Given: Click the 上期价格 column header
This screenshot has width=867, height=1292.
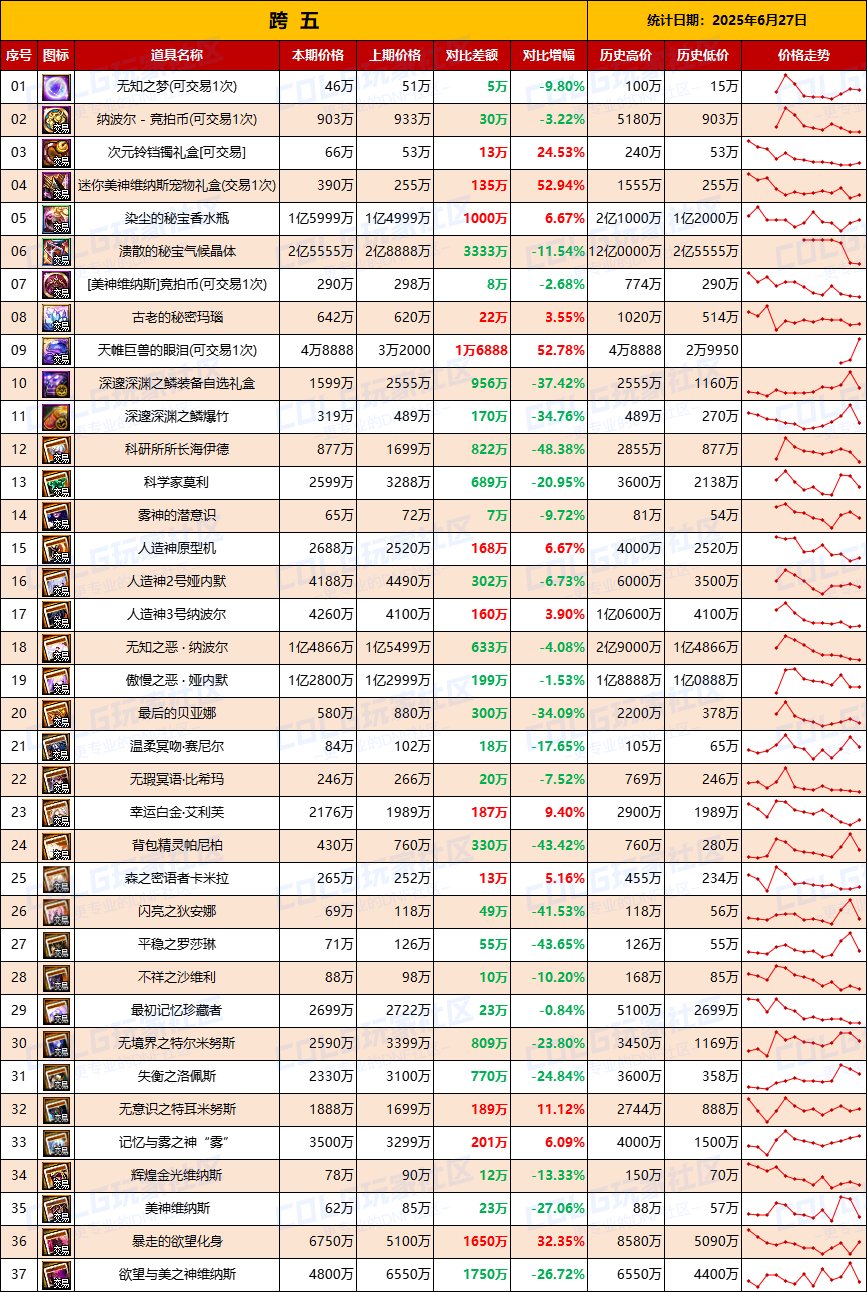Looking at the screenshot, I should pos(395,55).
